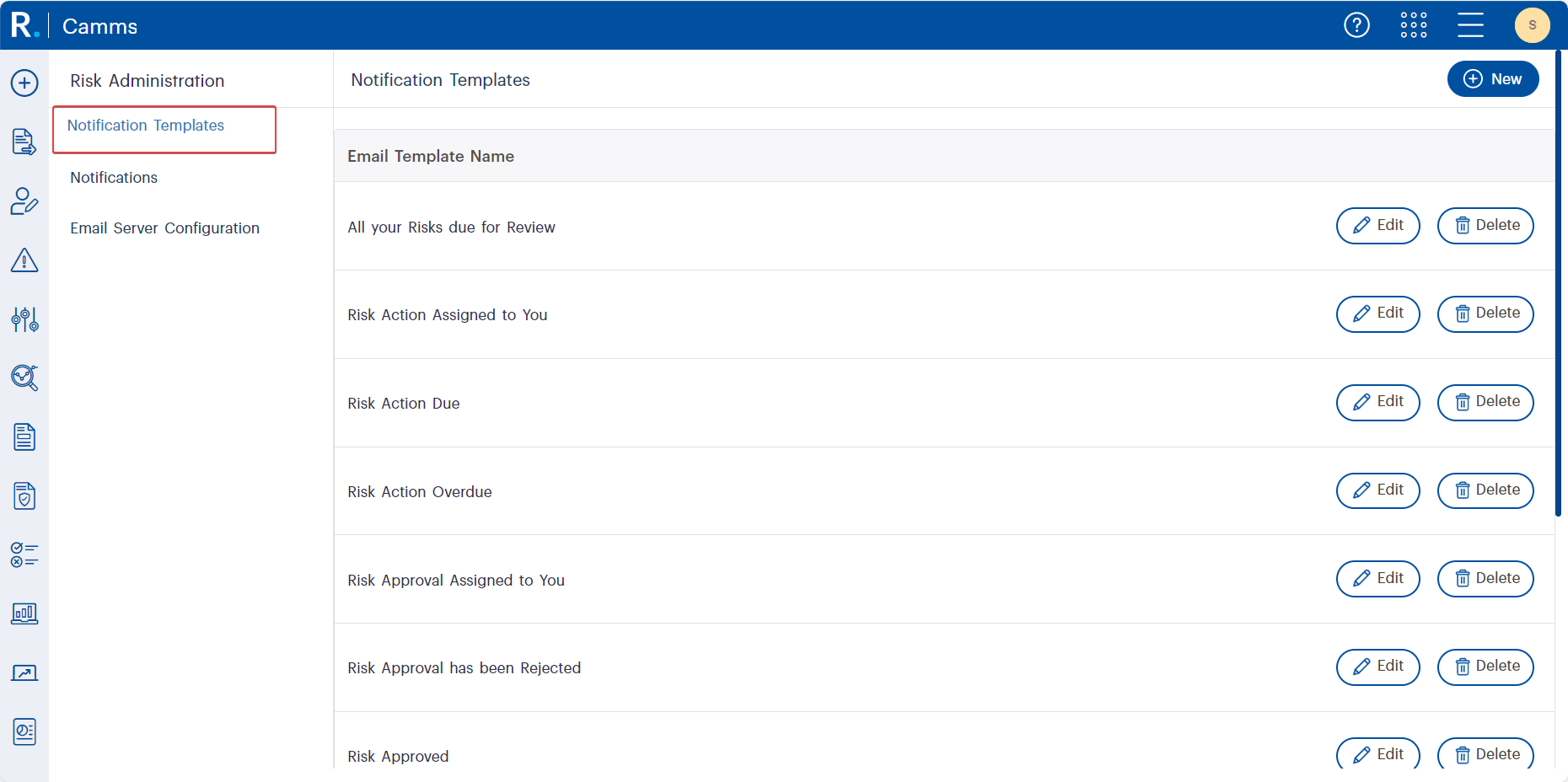
Task: Edit the 'Risk Approved' template
Action: pos(1378,754)
